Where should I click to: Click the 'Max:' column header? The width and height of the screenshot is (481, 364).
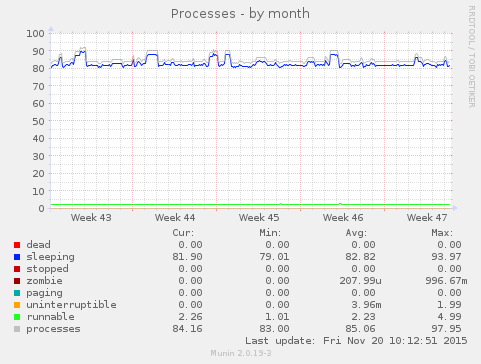click(442, 233)
